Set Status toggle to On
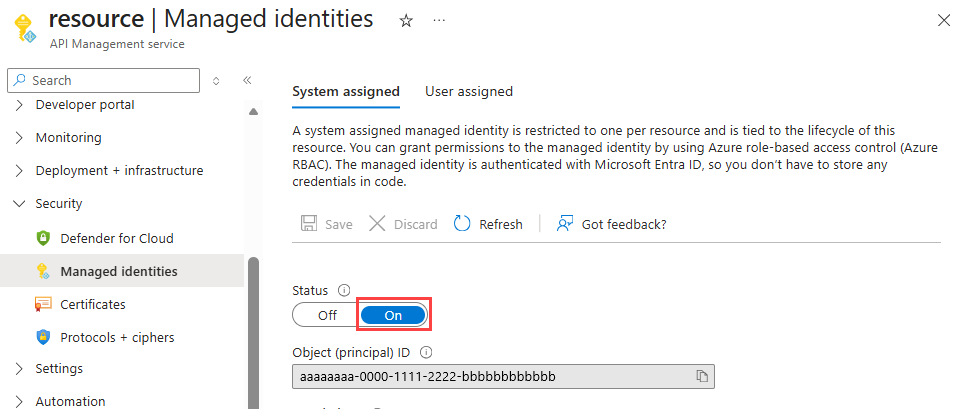The height and width of the screenshot is (409, 956). [x=393, y=315]
